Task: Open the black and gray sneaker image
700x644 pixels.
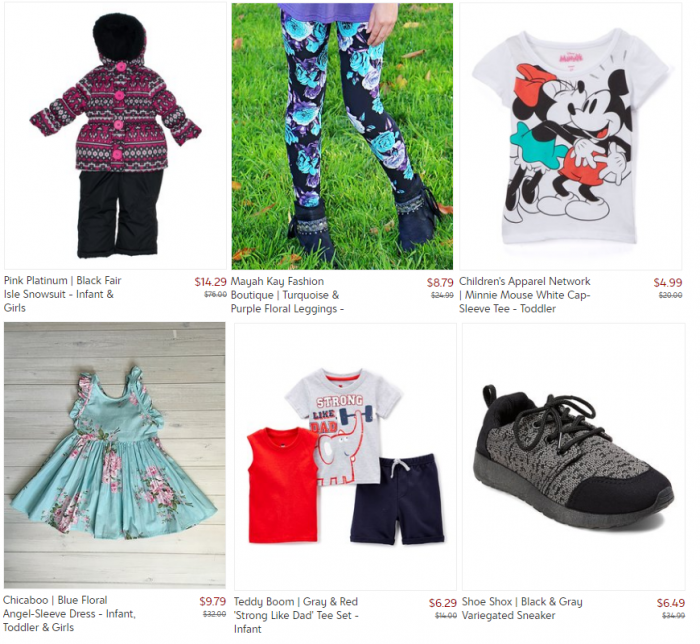Action: click(x=574, y=457)
